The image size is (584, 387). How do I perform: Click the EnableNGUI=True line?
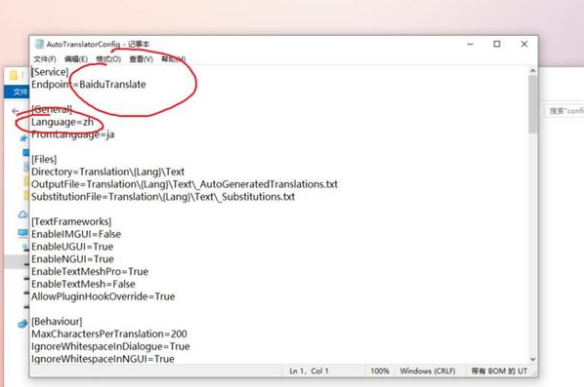pyautogui.click(x=72, y=259)
